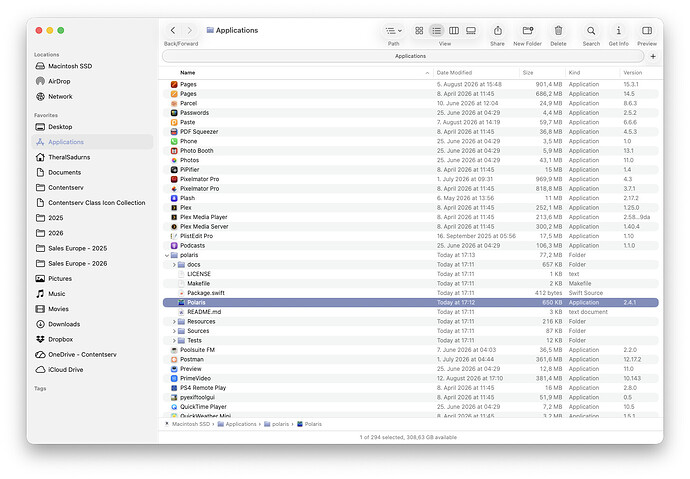Expand the Resources folder
Viewport: 690px width, 479px height.
(174, 322)
